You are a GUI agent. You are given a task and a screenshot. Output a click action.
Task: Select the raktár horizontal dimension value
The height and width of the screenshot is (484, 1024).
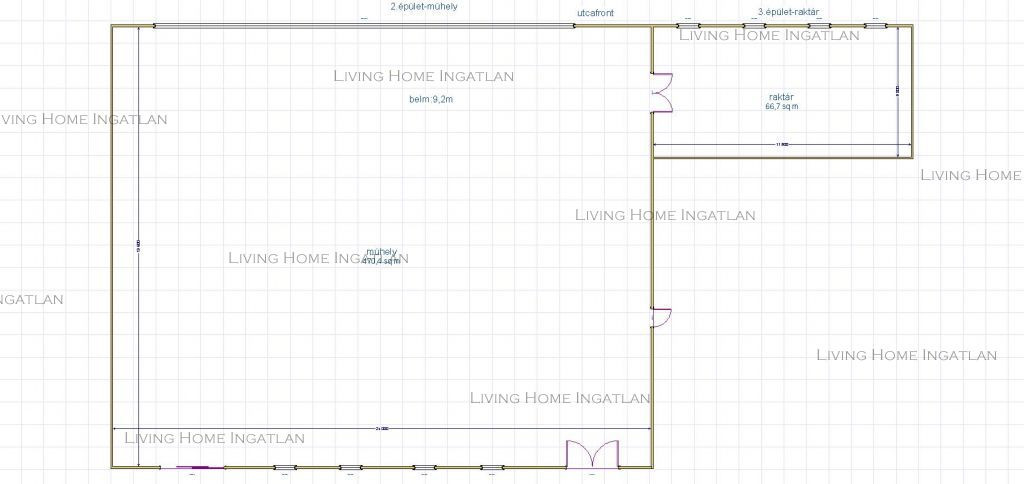click(x=783, y=145)
